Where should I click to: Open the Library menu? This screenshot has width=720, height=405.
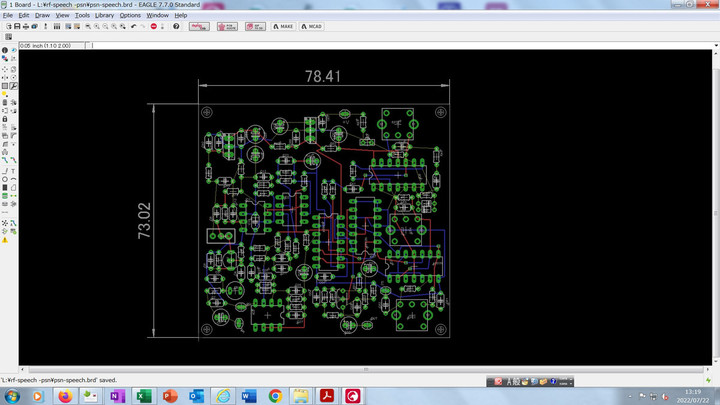(x=104, y=16)
